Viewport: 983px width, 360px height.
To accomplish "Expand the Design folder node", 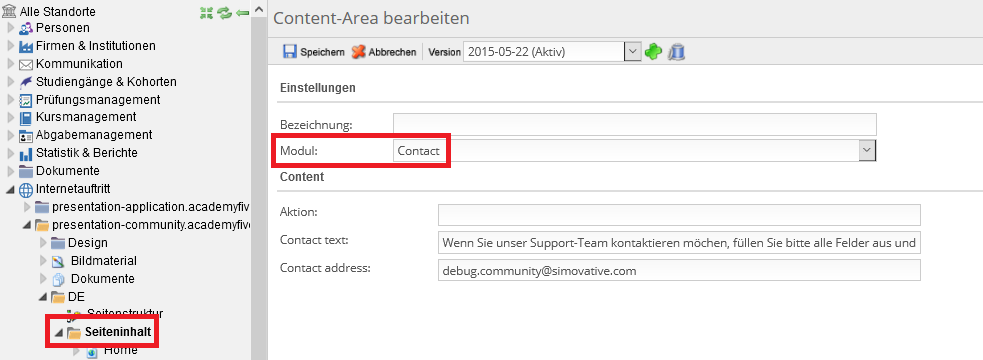I will click(x=43, y=243).
